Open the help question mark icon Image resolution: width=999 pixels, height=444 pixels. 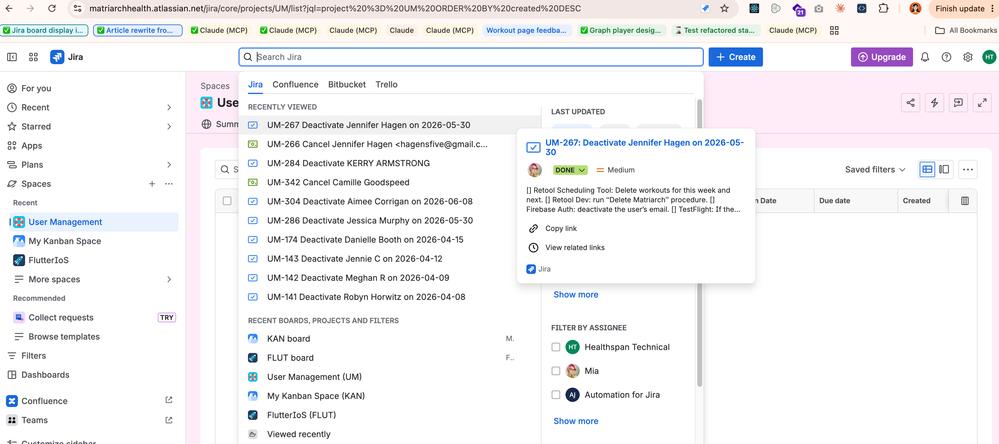pyautogui.click(x=946, y=57)
